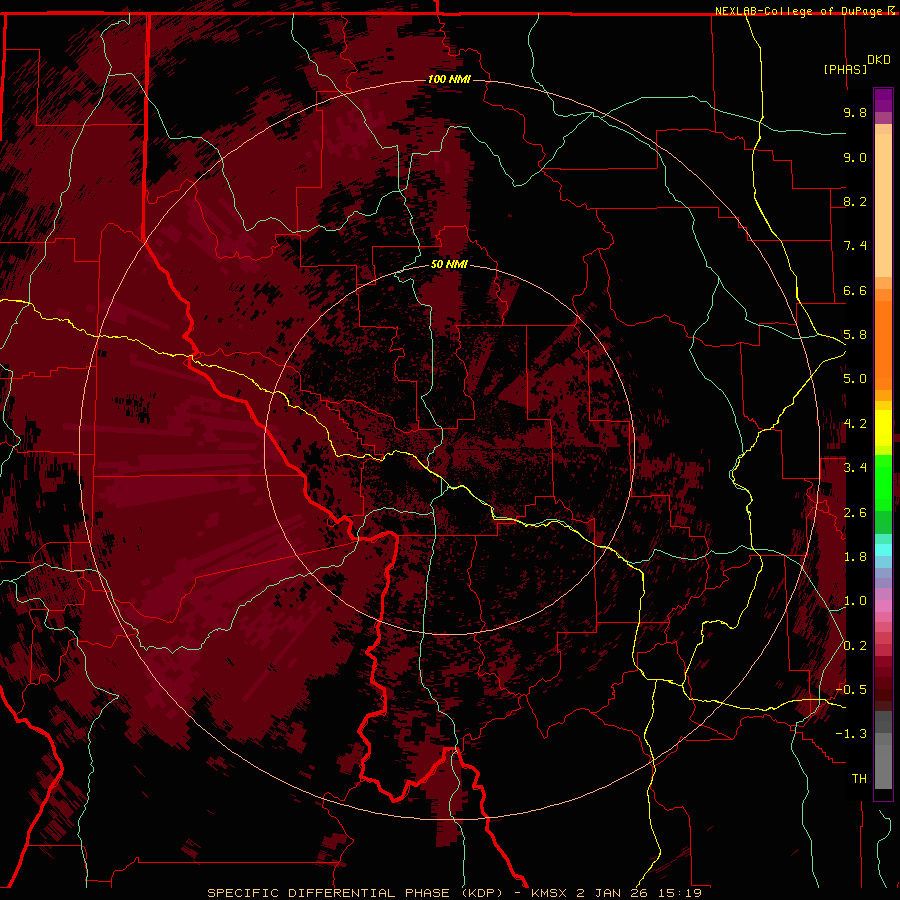Image resolution: width=900 pixels, height=900 pixels.
Task: Pick the purple top band of color bar
Action: [883, 100]
